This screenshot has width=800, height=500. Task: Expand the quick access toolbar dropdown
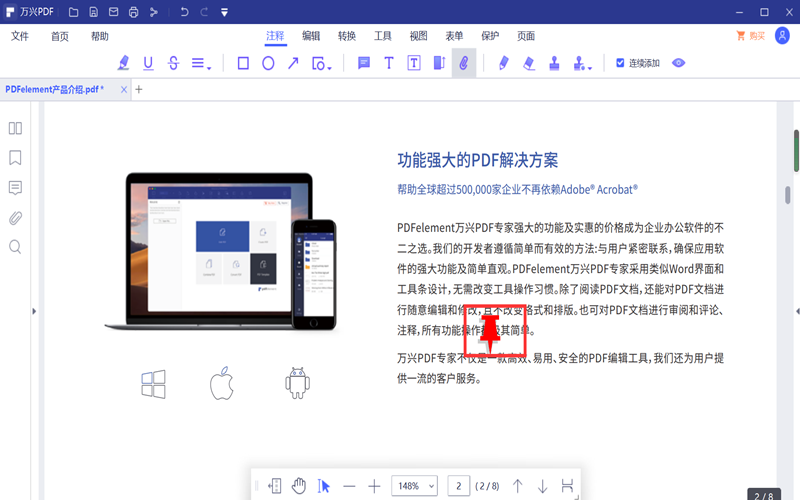point(224,12)
